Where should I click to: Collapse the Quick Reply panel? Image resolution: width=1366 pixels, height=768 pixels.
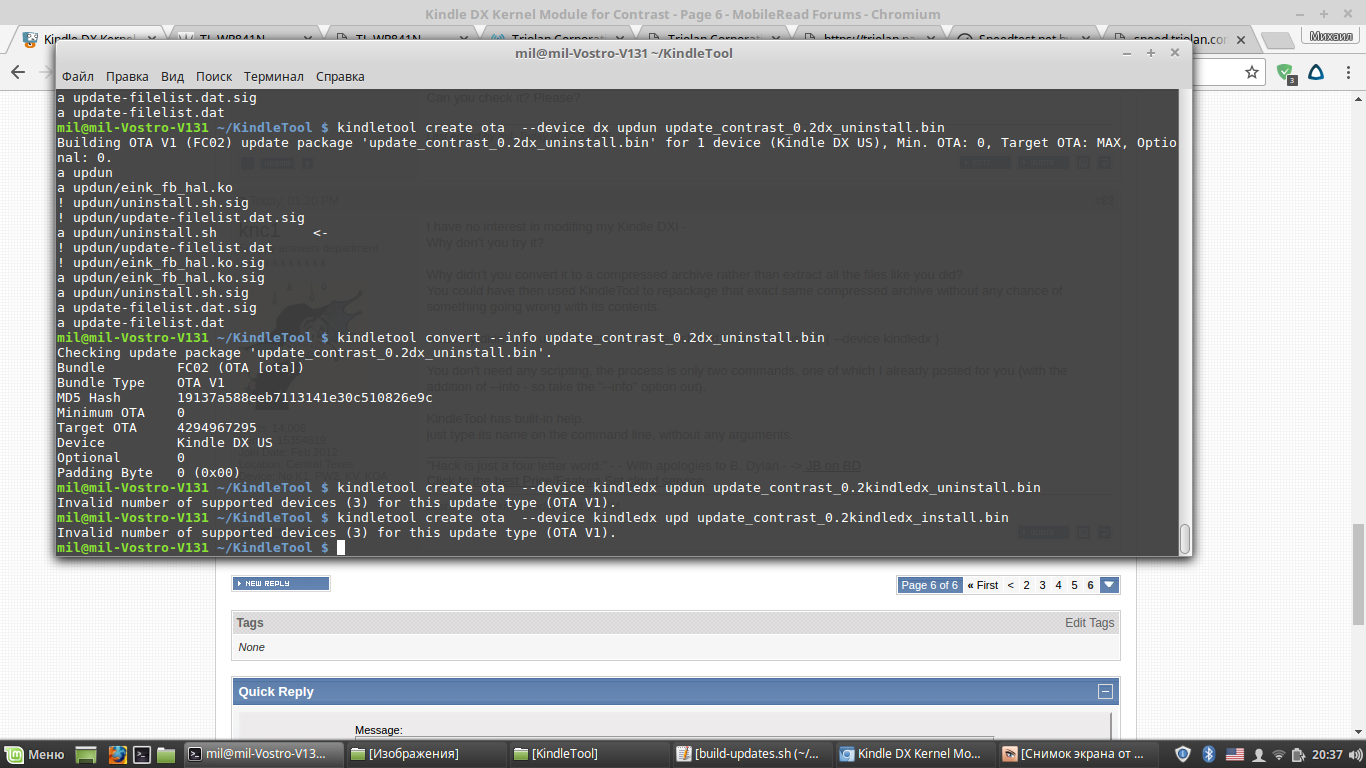tap(1105, 692)
